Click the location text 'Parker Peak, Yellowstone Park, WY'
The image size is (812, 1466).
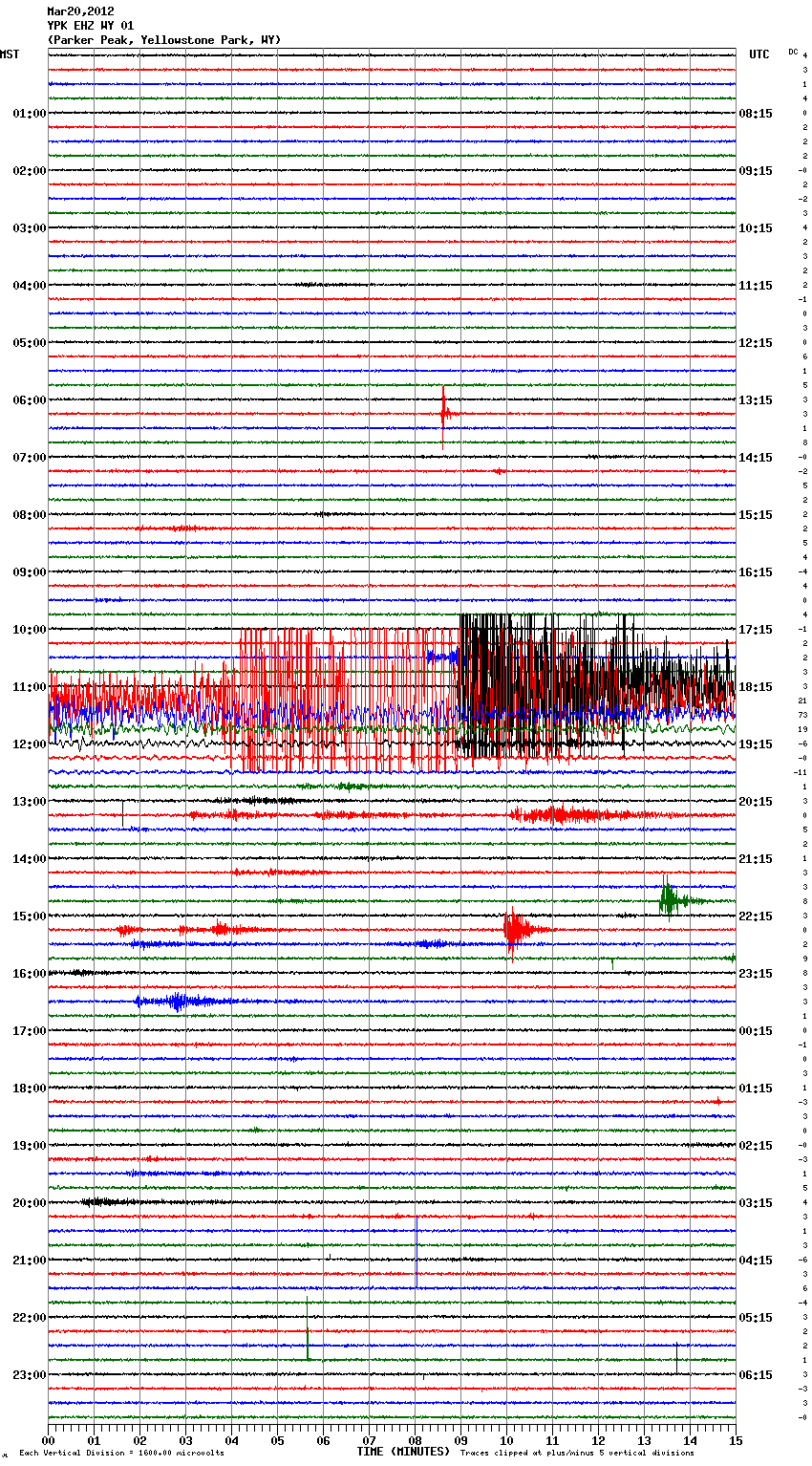[163, 40]
